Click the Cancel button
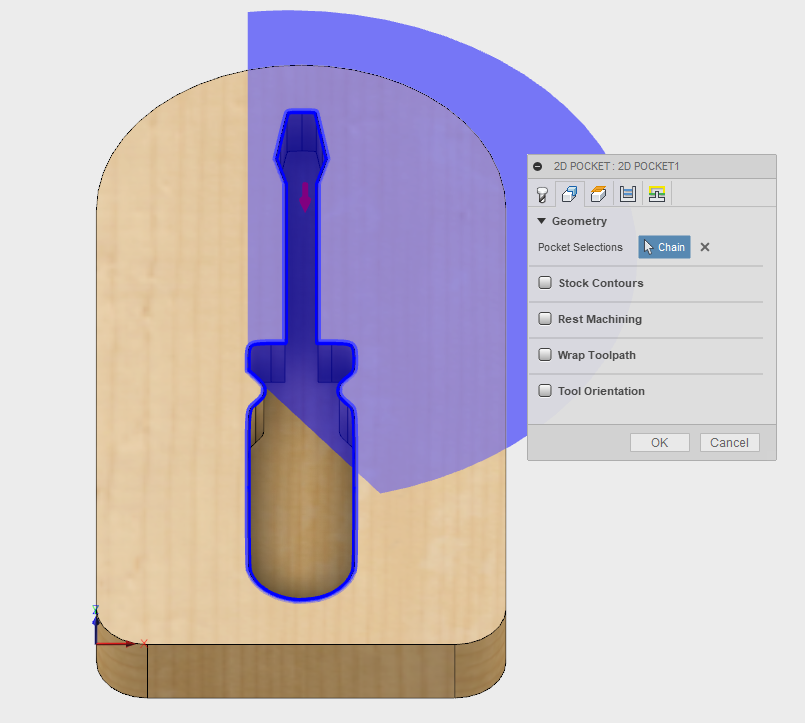 point(730,443)
